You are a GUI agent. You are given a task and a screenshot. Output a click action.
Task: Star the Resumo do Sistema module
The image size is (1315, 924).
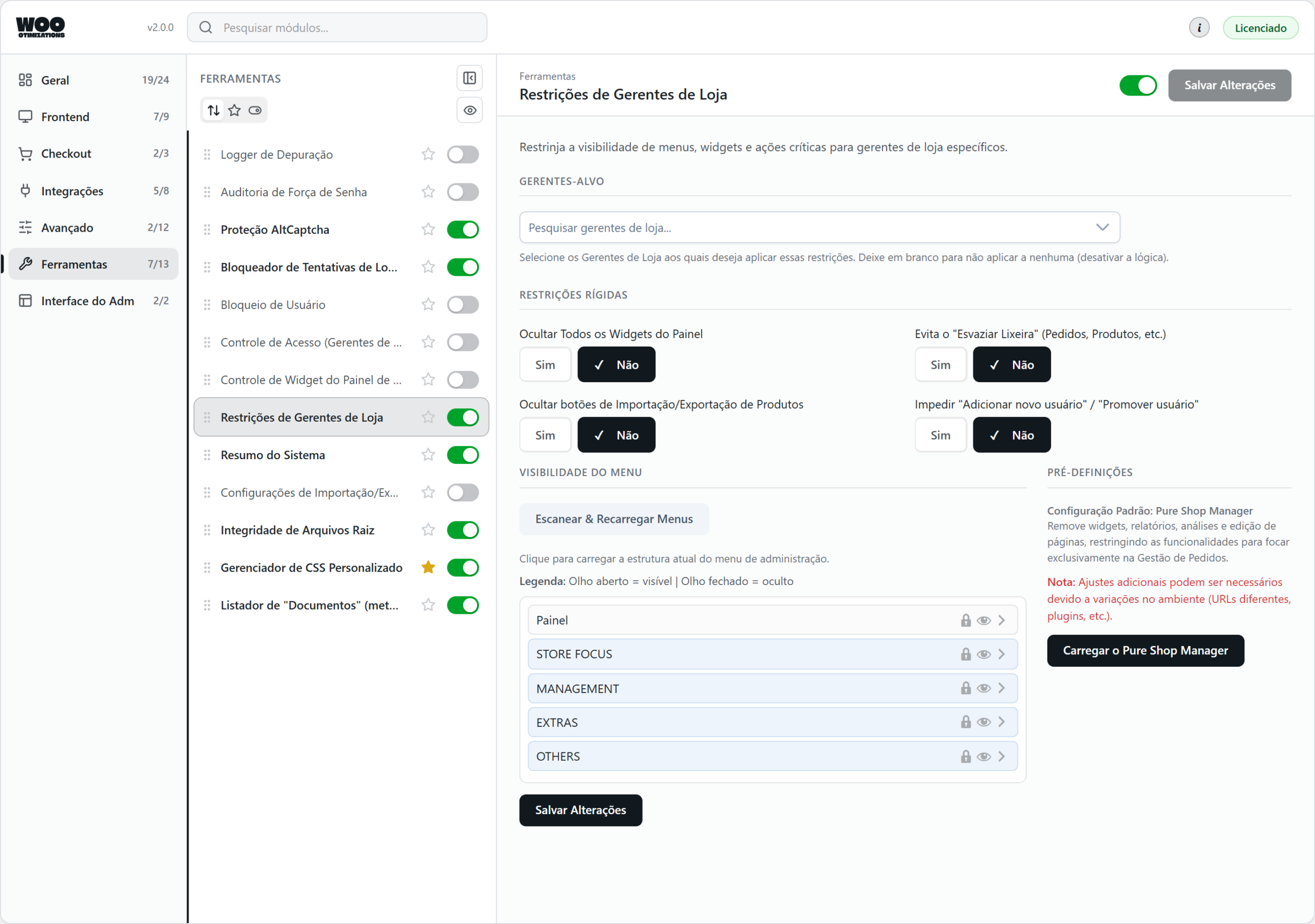[x=428, y=454]
